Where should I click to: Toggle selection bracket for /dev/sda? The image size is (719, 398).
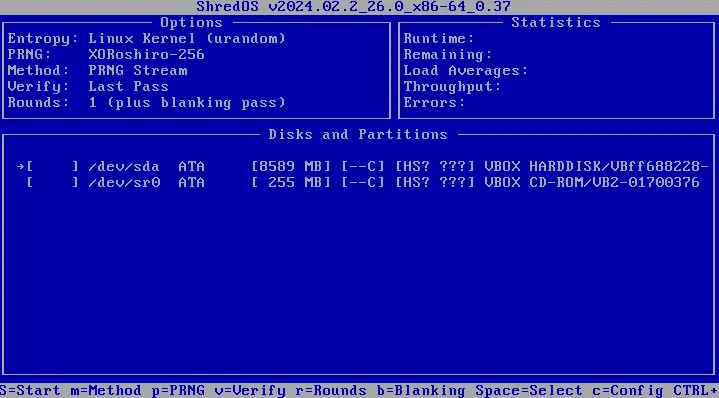(53, 166)
